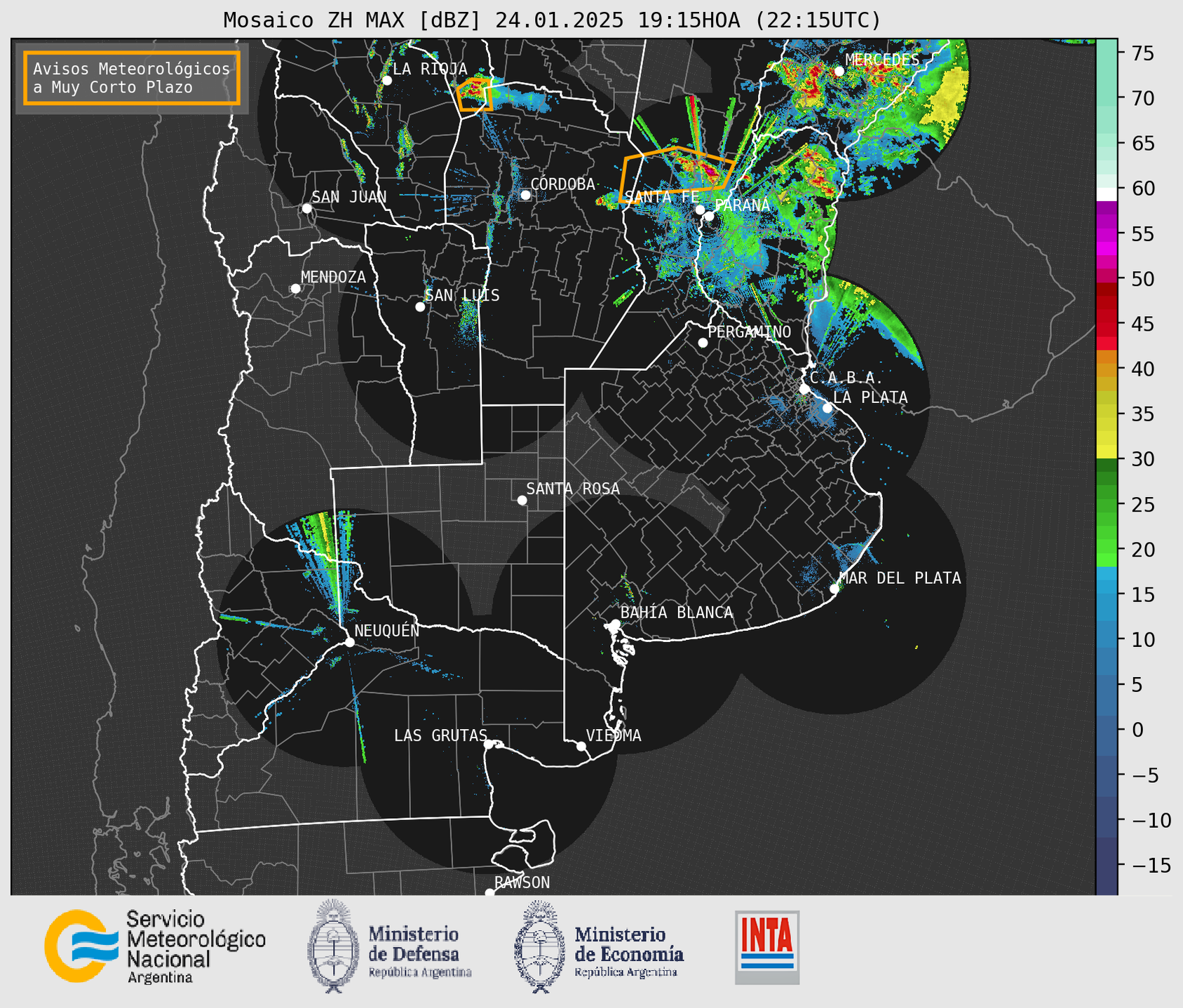Click the MENDOZA label text
Viewport: 1183px width, 1008px height.
pyautogui.click(x=333, y=278)
